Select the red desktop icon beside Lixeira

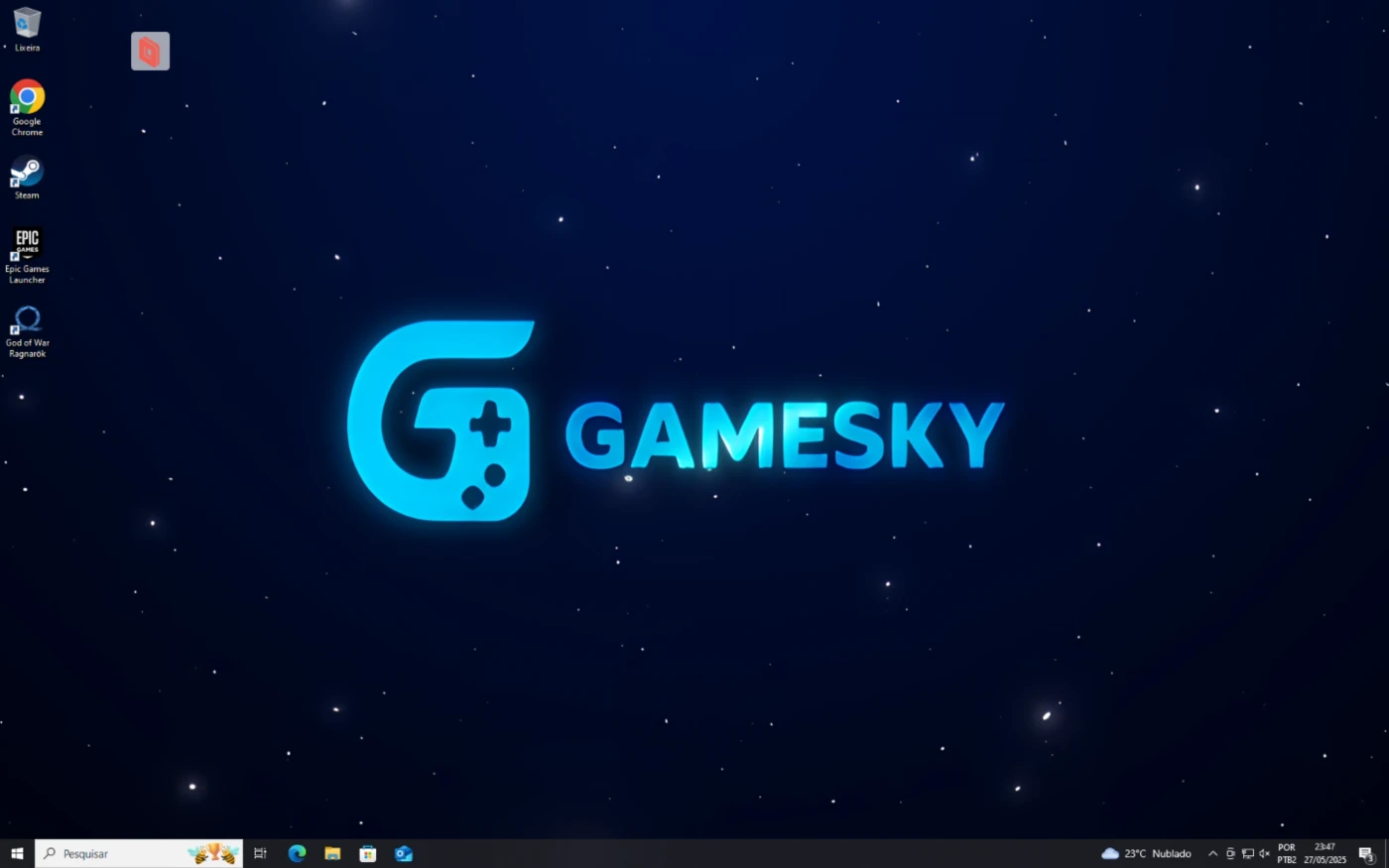click(x=150, y=52)
